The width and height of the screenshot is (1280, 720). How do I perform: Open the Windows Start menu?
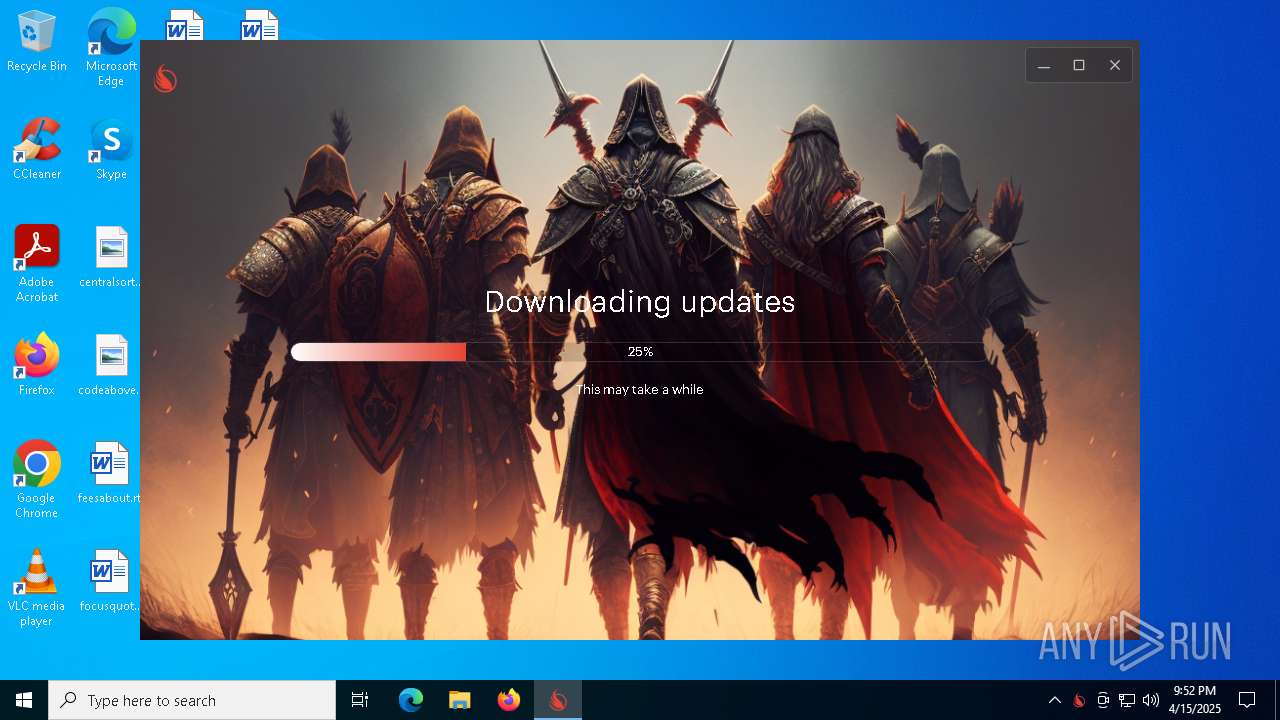[24, 700]
